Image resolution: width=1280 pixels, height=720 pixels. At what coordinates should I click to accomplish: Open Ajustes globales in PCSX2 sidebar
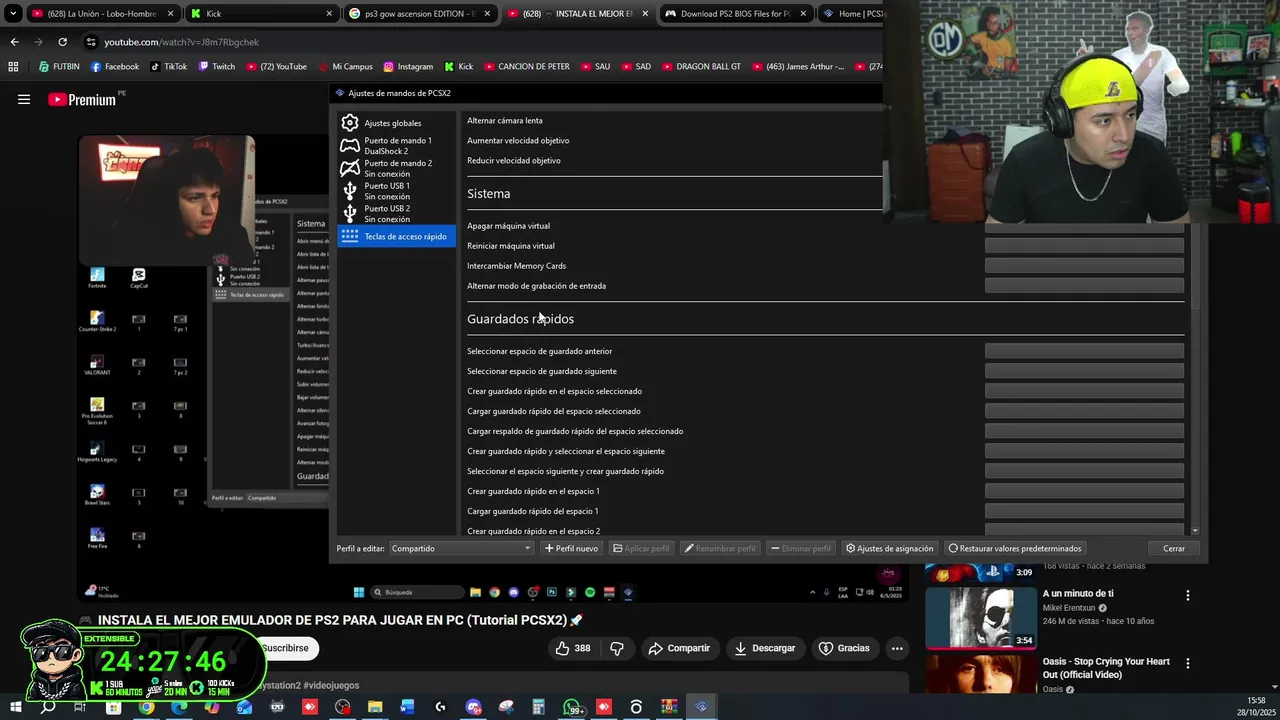396,123
